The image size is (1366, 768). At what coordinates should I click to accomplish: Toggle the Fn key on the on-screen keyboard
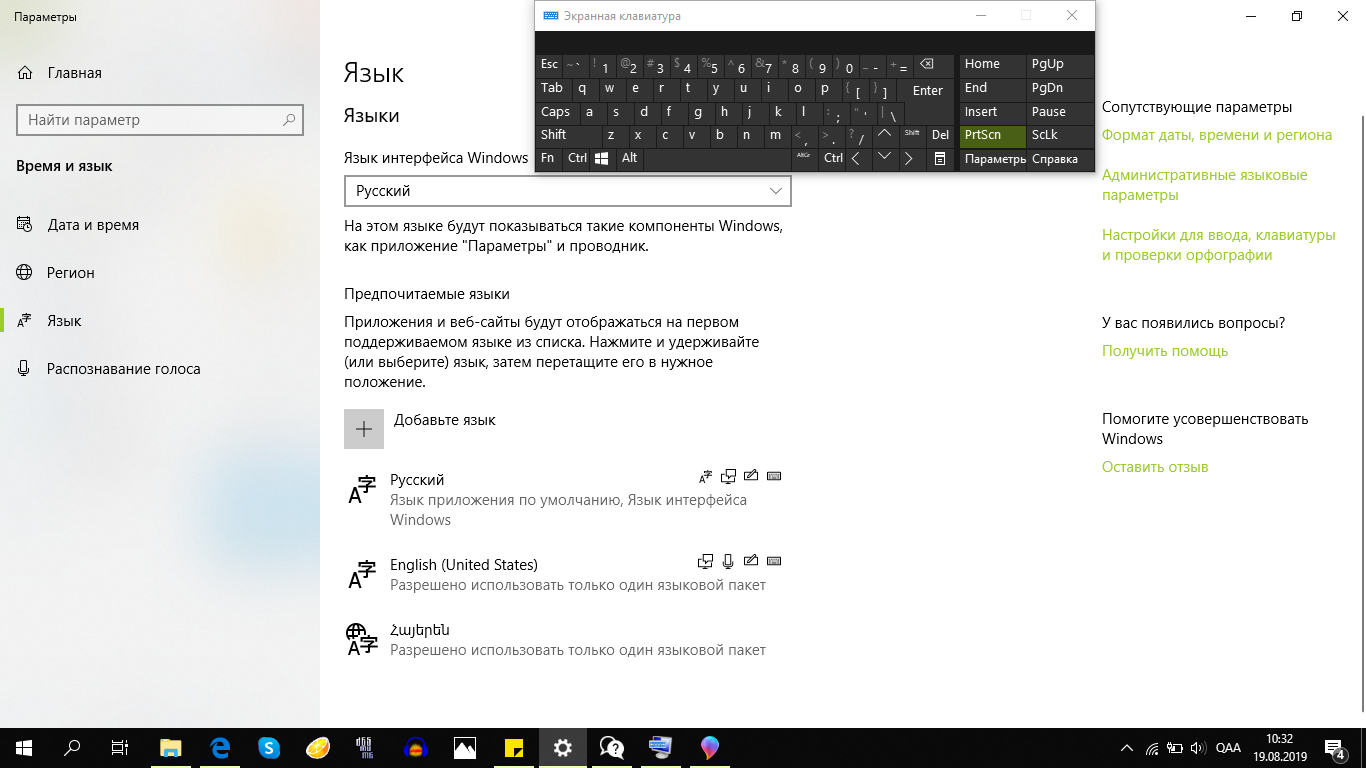tap(548, 158)
